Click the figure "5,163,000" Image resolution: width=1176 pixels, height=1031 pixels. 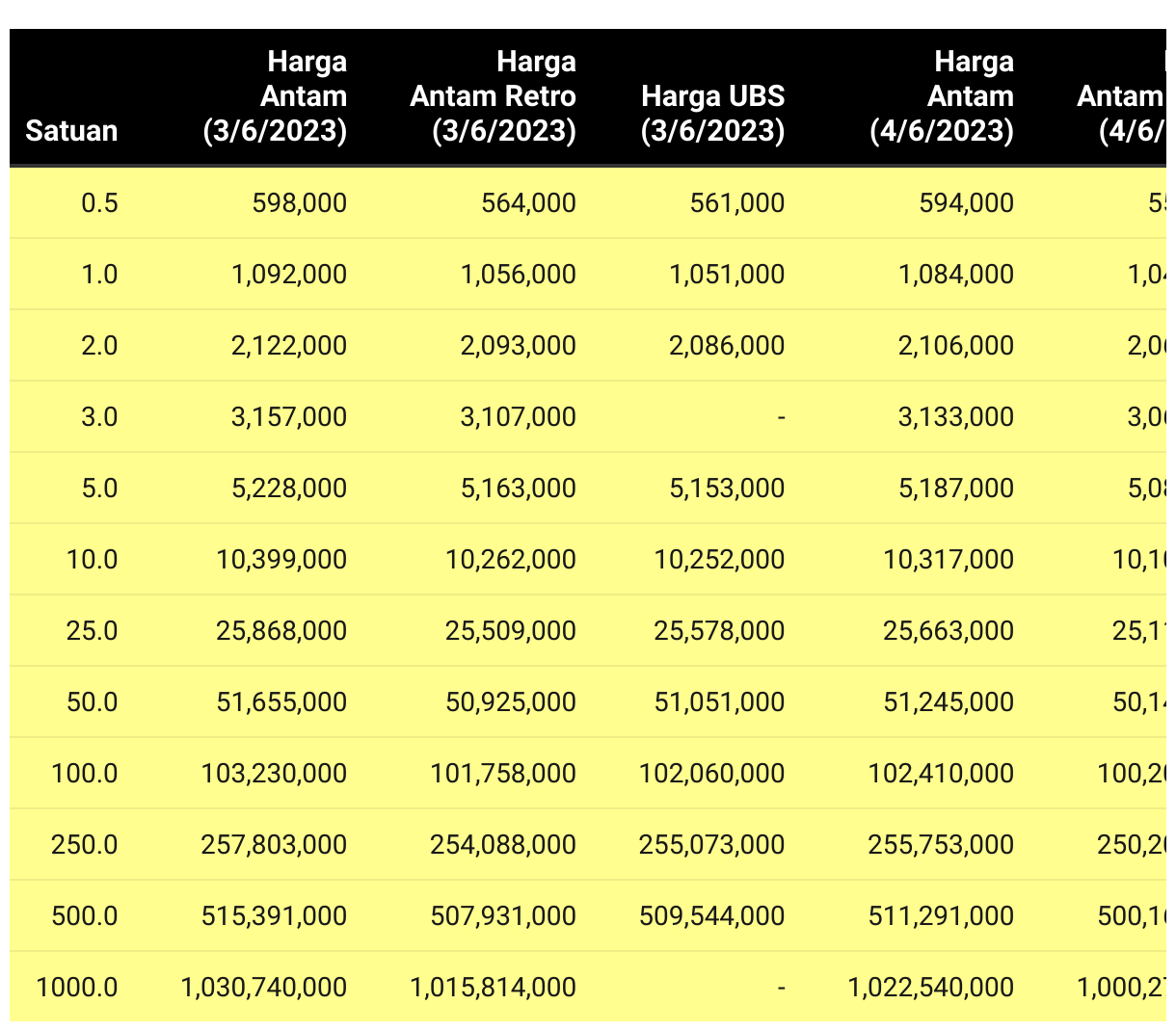(x=519, y=488)
